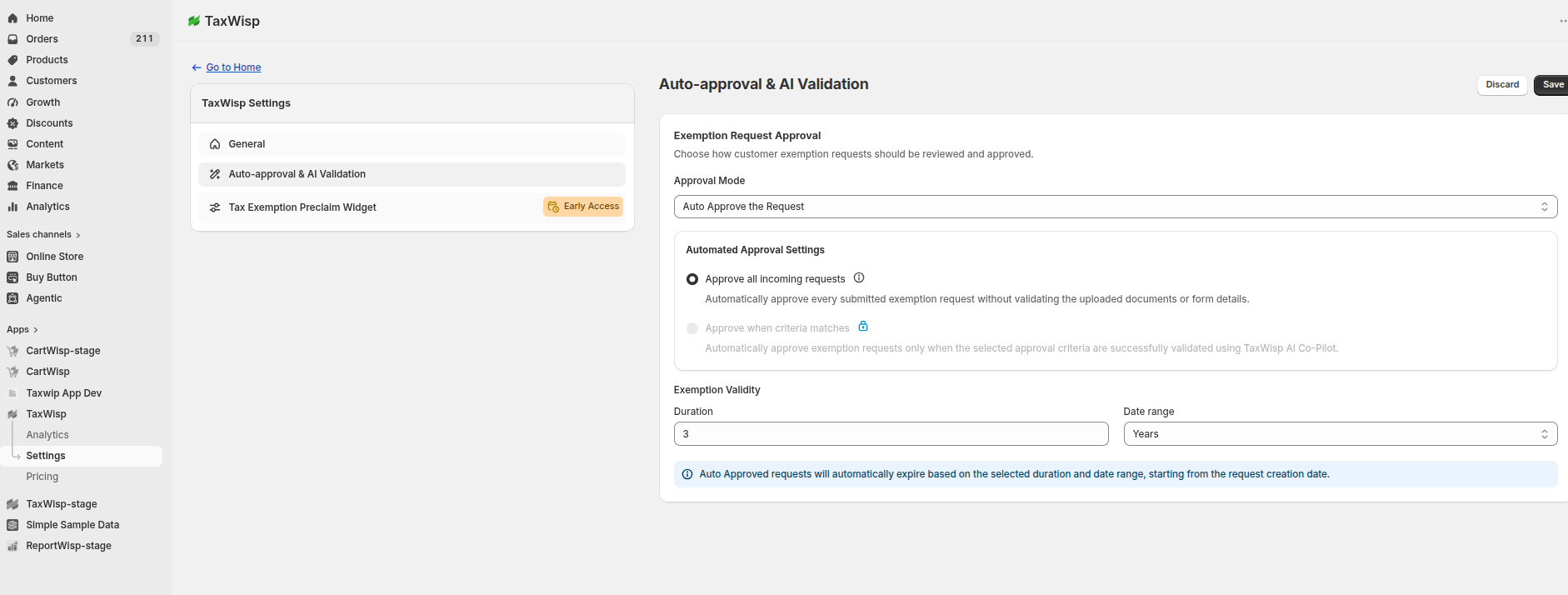
Task: Click the Markets globe icon
Action: [12, 165]
